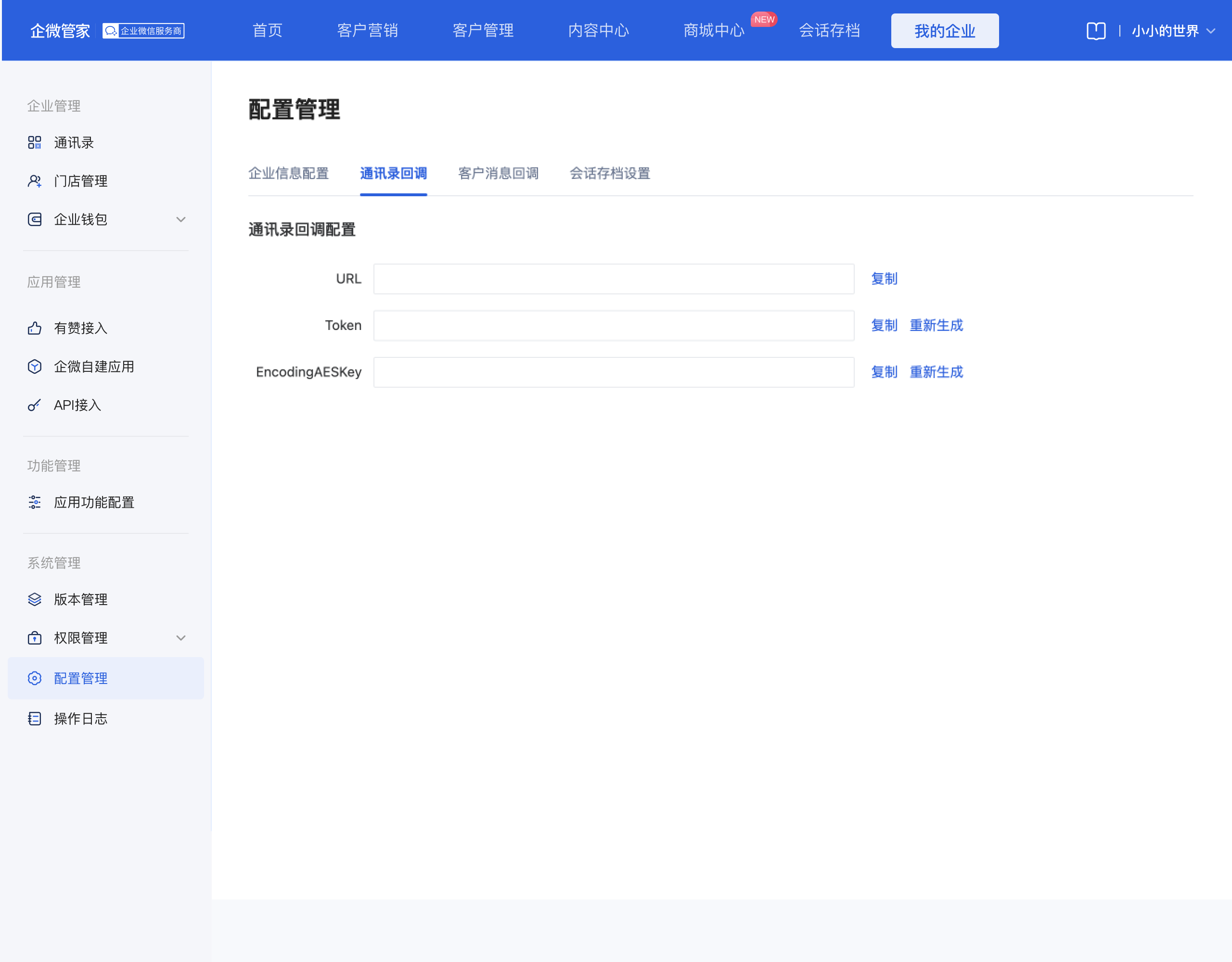Click the 企微自建应用 cube icon
This screenshot has height=962, width=1232.
(35, 367)
